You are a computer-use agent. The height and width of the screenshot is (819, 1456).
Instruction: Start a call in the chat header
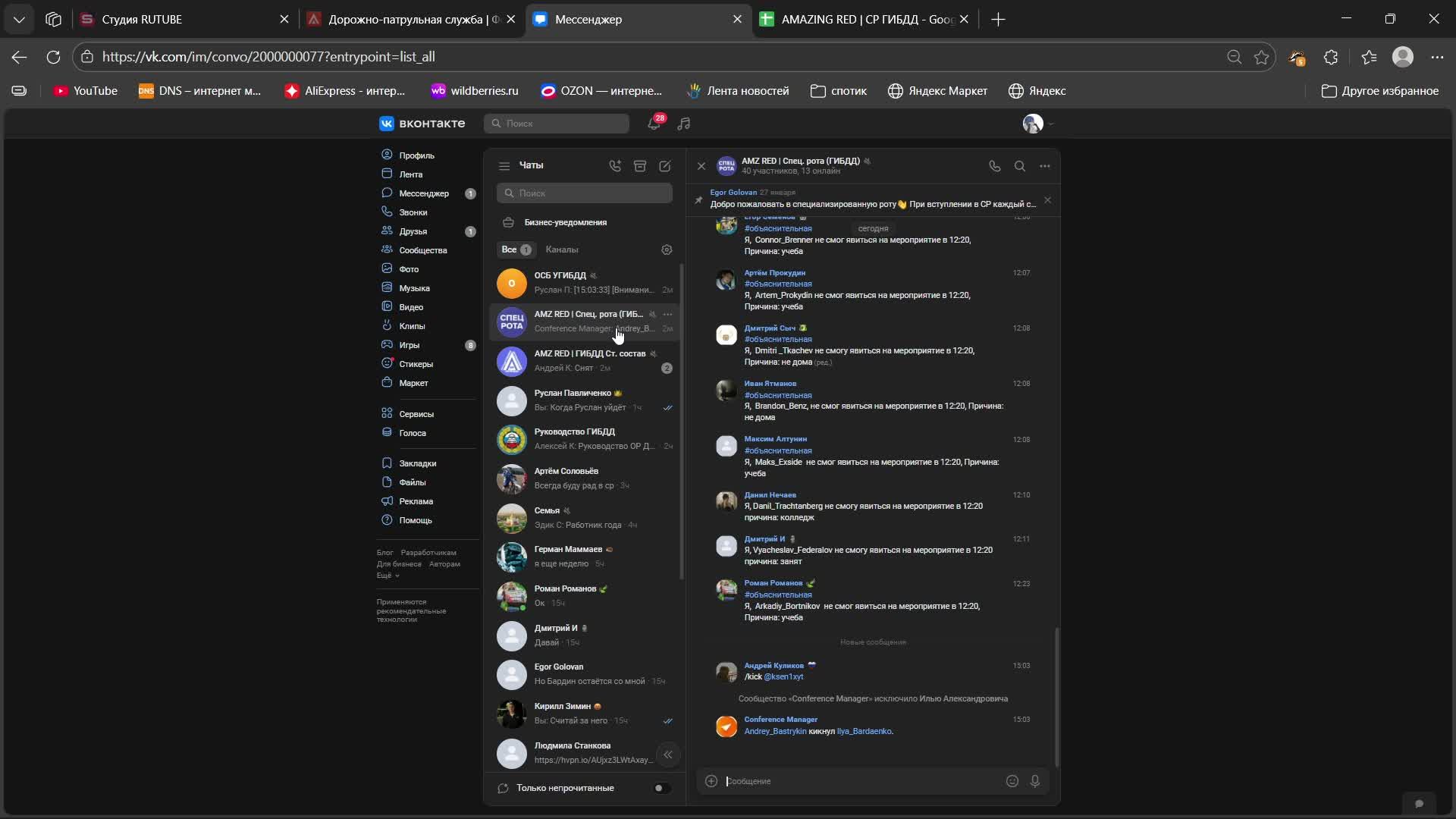click(x=994, y=166)
